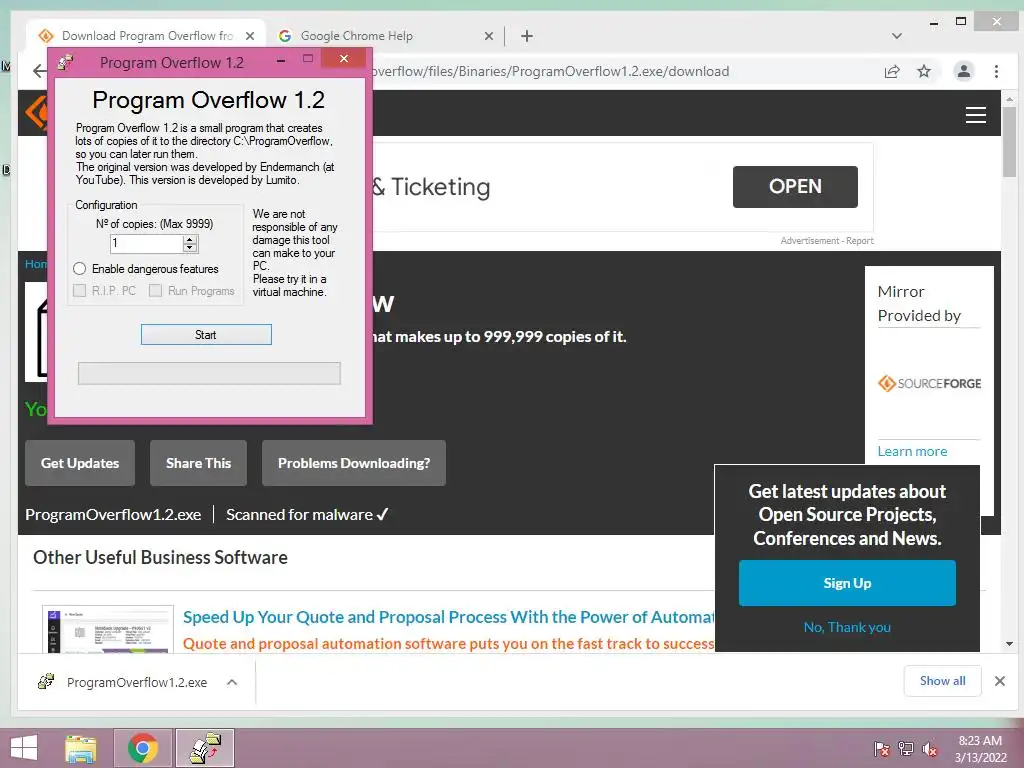1024x768 pixels.
Task: Open Chrome's three-dot menu
Action: coord(996,71)
